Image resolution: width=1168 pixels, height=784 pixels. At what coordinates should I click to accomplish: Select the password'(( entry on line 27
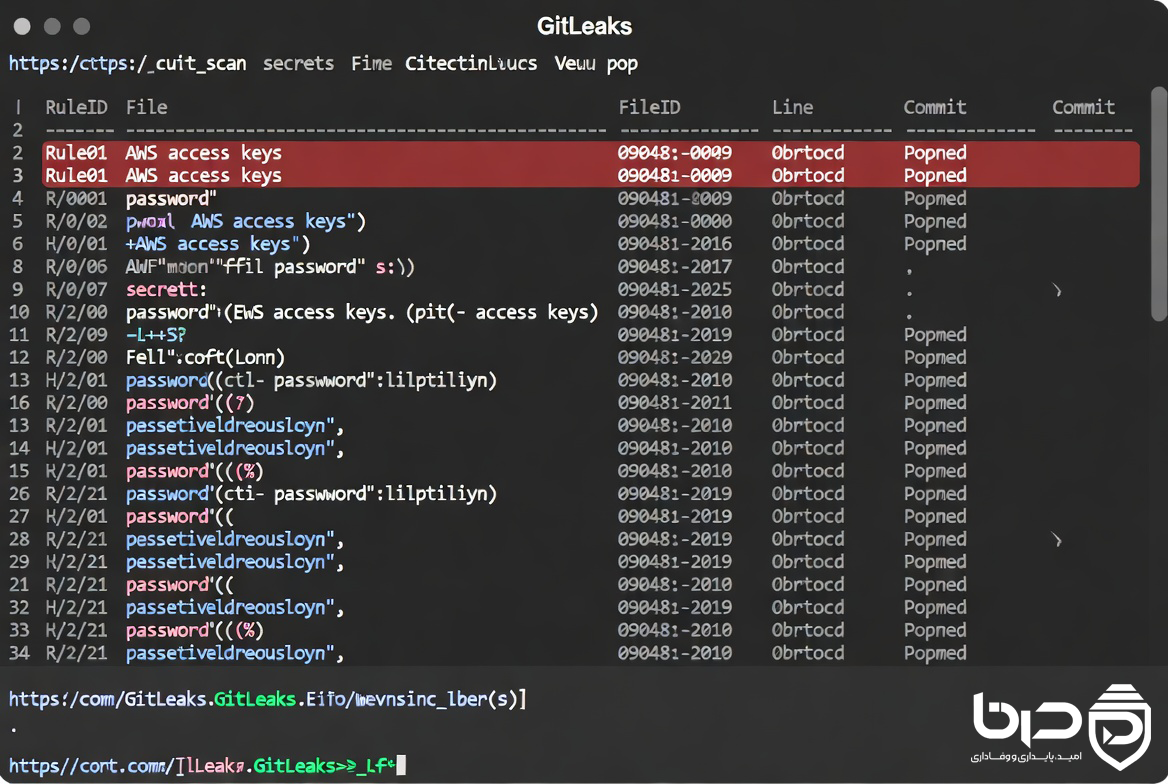(180, 517)
